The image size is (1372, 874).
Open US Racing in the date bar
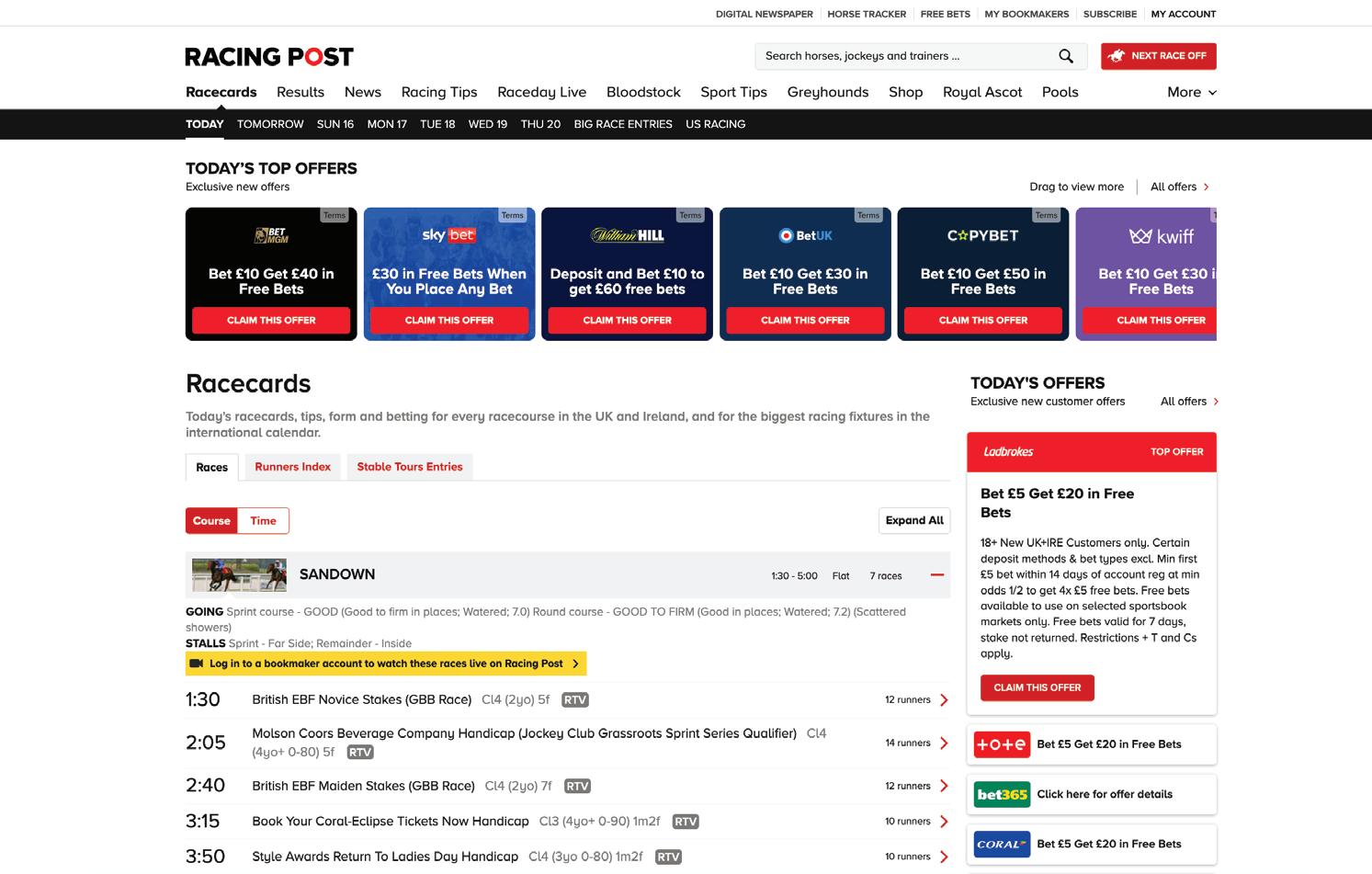pyautogui.click(x=715, y=124)
